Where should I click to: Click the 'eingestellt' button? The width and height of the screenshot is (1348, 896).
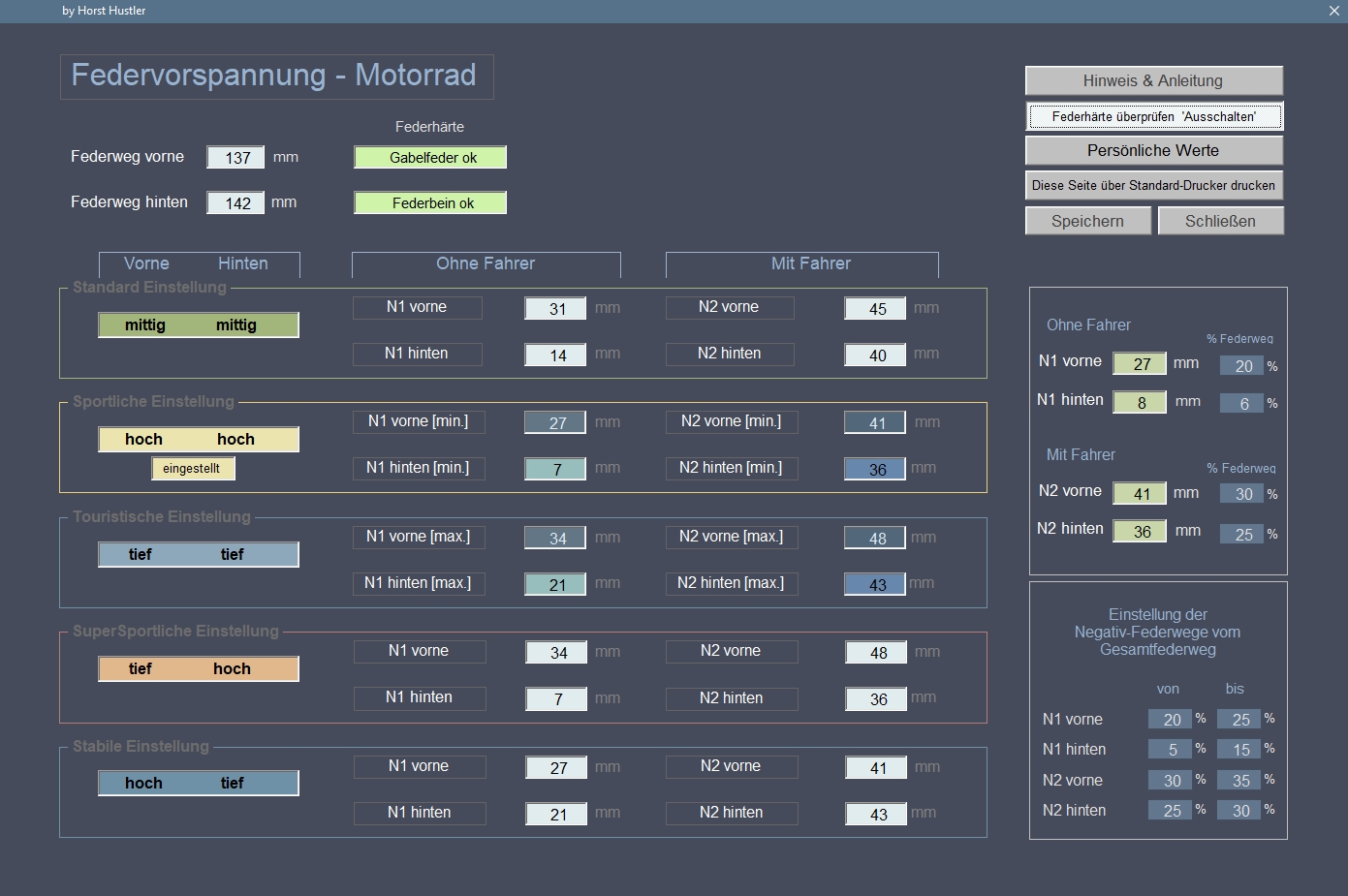[x=192, y=469]
